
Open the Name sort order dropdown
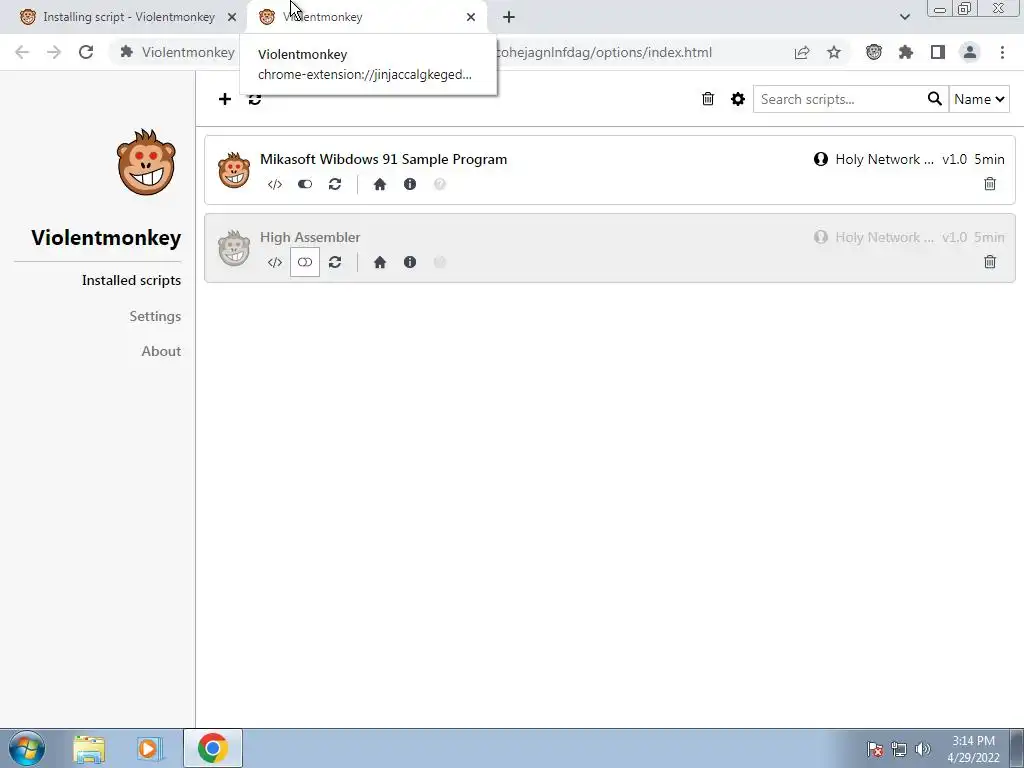(979, 99)
